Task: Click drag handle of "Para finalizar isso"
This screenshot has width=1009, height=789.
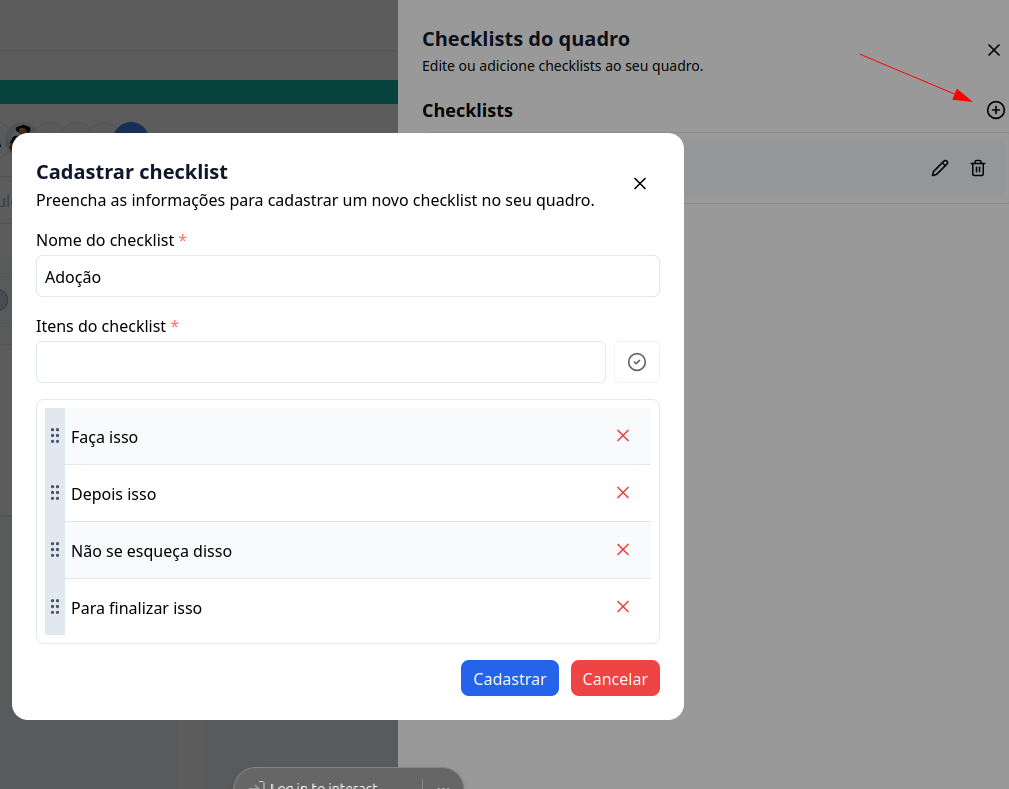Action: coord(55,607)
